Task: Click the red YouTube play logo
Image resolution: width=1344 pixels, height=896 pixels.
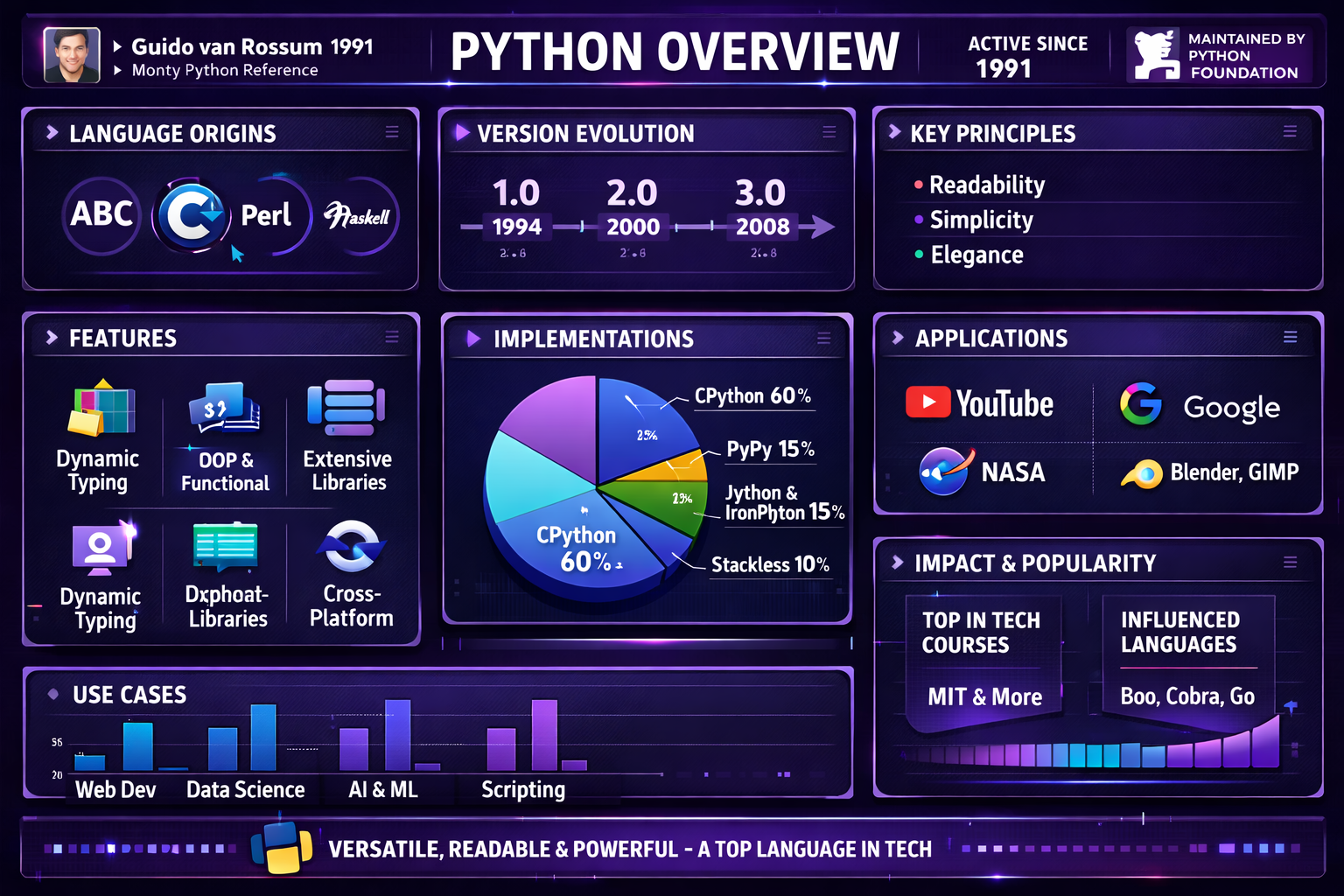Action: tap(927, 402)
